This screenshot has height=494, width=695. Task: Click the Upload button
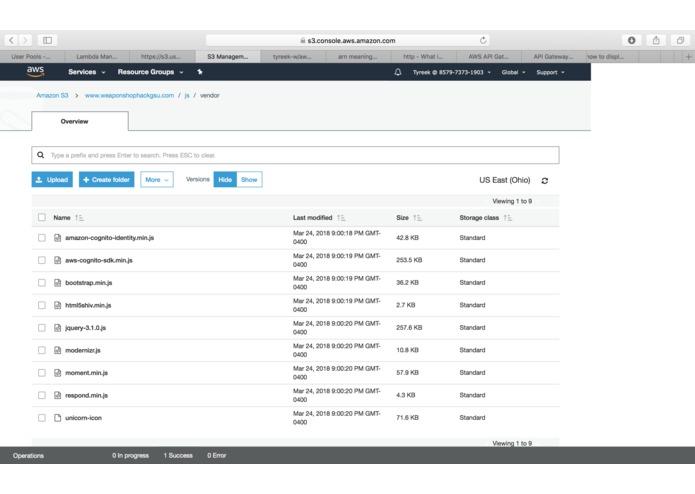(x=52, y=180)
